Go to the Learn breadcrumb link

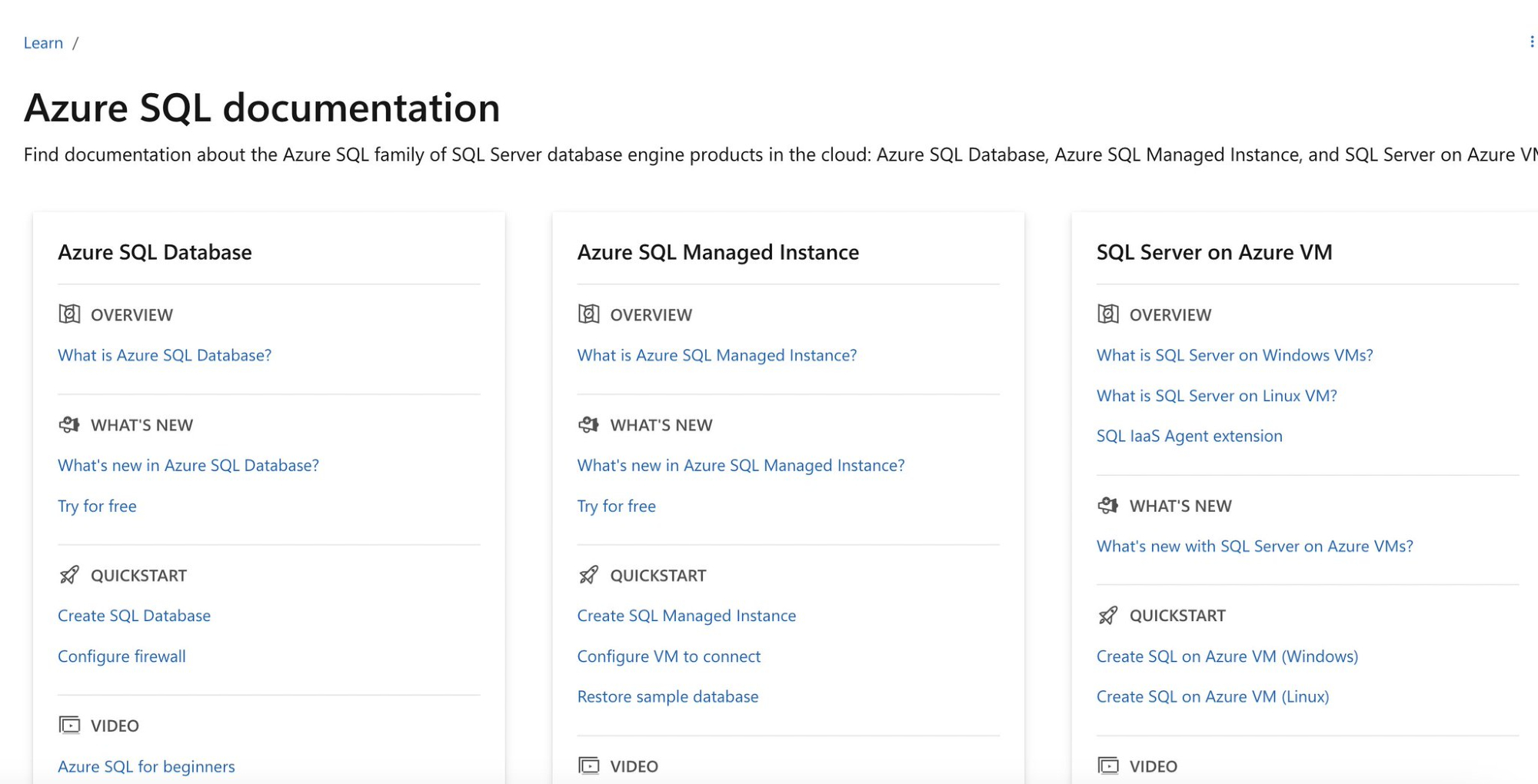43,43
